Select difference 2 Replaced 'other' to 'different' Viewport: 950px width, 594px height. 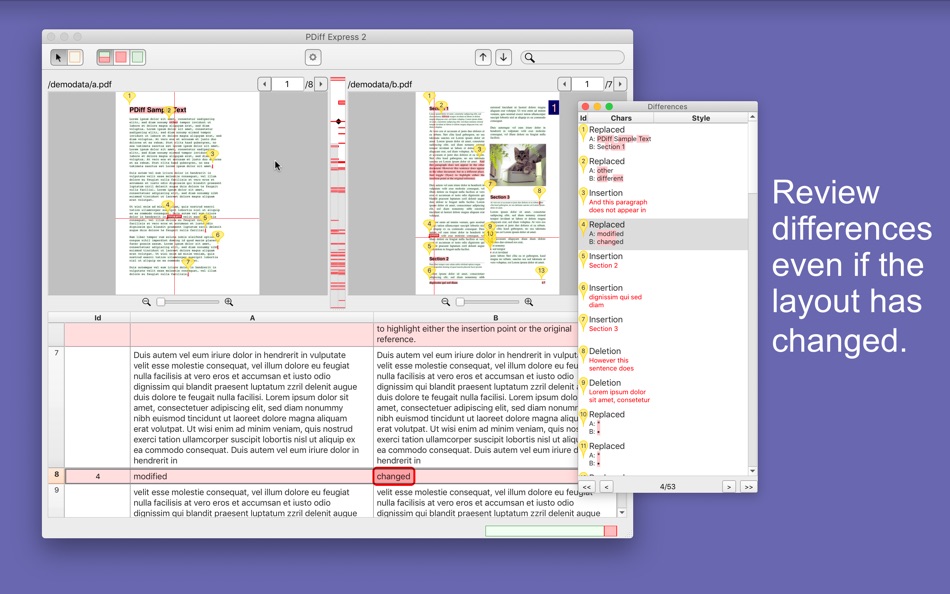click(663, 170)
